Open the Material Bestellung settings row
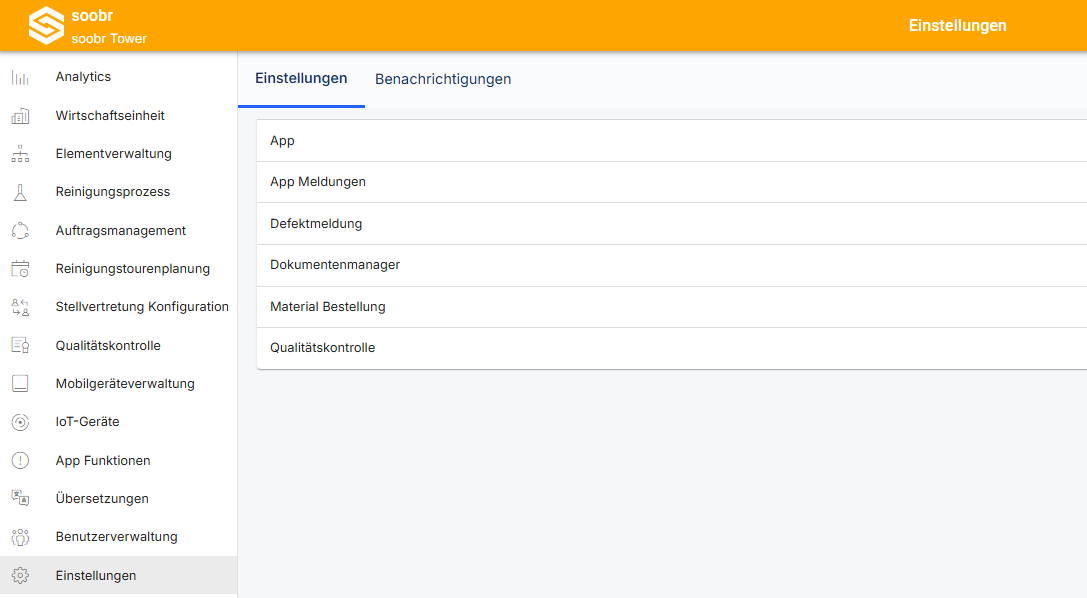Screen dimensions: 1087x598 672,307
